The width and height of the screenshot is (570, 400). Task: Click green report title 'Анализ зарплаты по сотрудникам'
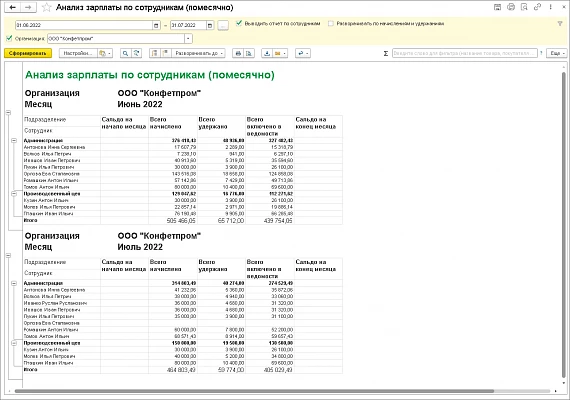pos(149,75)
